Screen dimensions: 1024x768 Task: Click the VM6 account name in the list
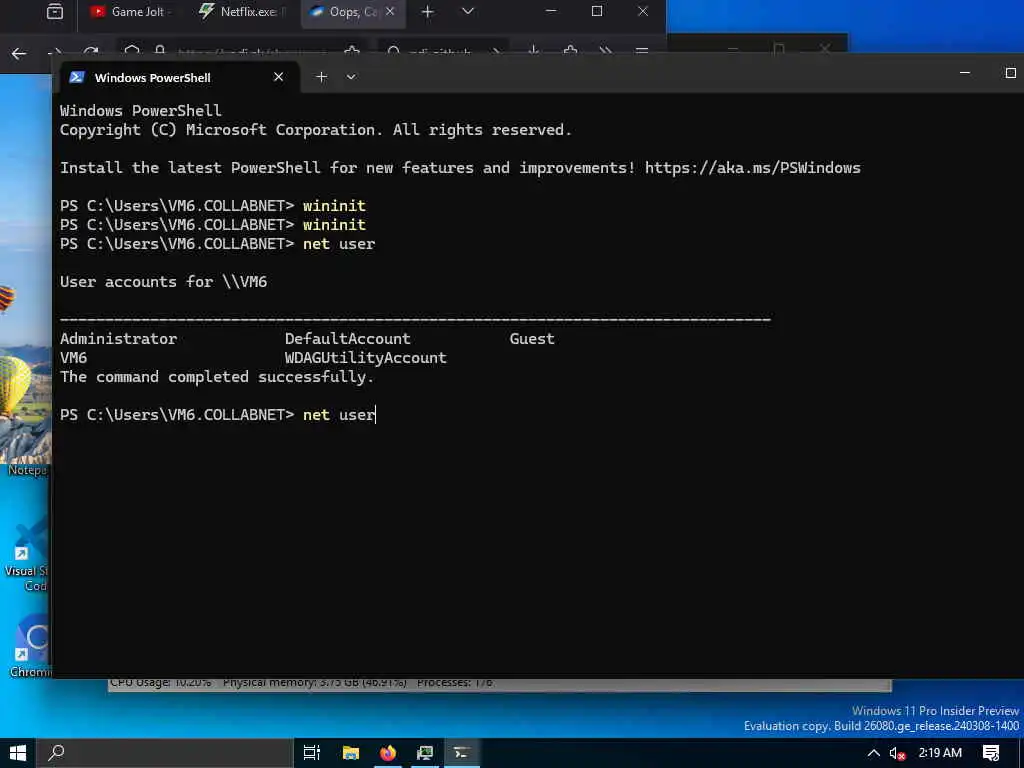pos(73,357)
